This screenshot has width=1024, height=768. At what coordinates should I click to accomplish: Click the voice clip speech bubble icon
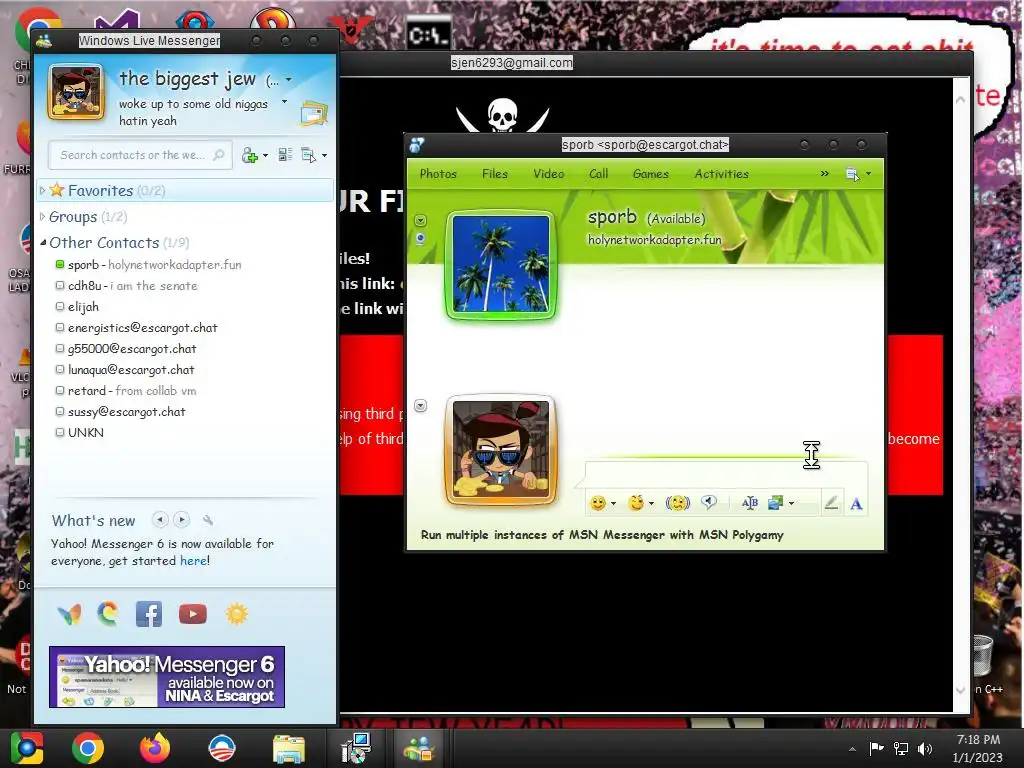709,502
